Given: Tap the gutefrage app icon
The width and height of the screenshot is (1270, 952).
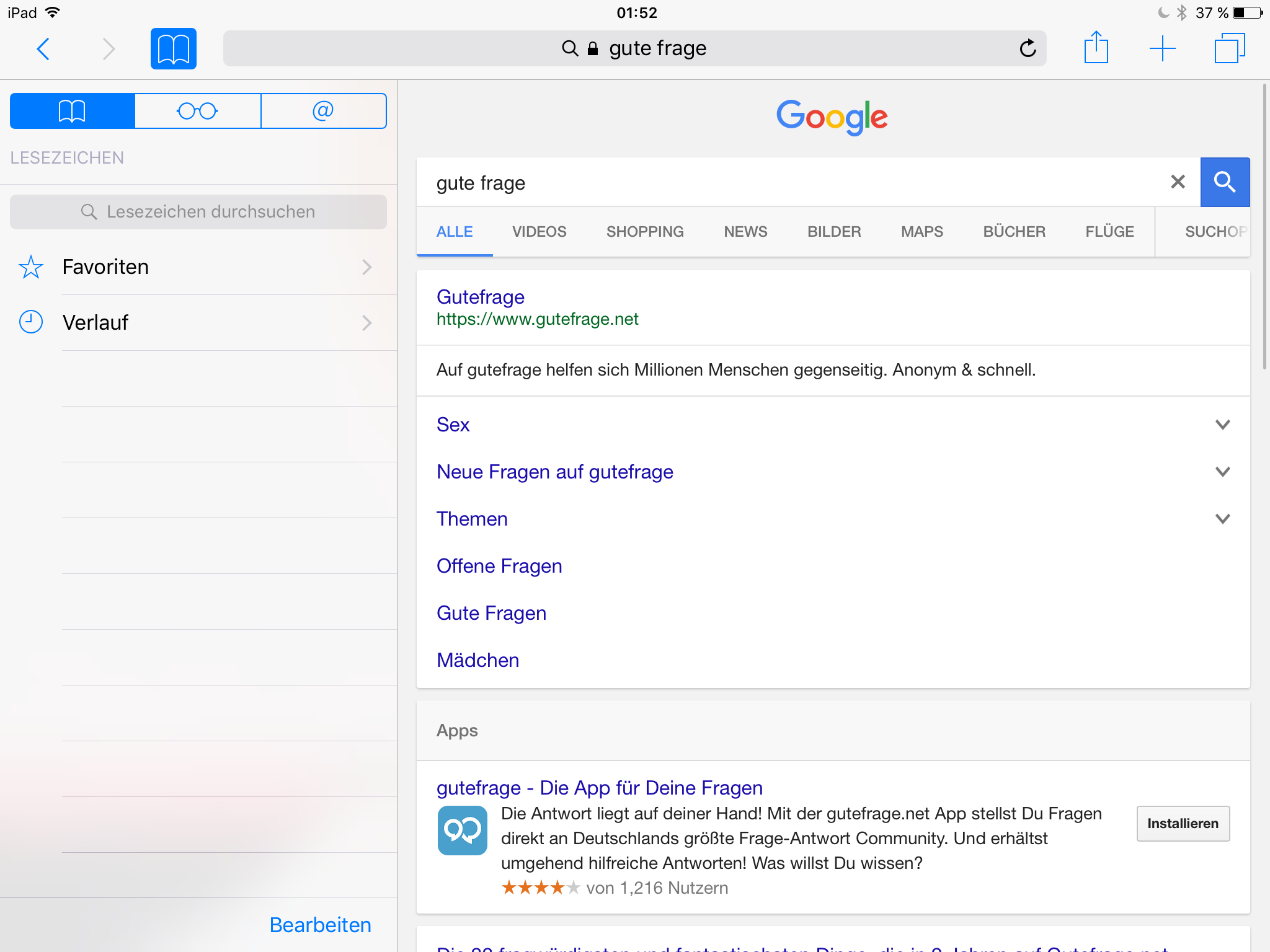Looking at the screenshot, I should tap(462, 831).
